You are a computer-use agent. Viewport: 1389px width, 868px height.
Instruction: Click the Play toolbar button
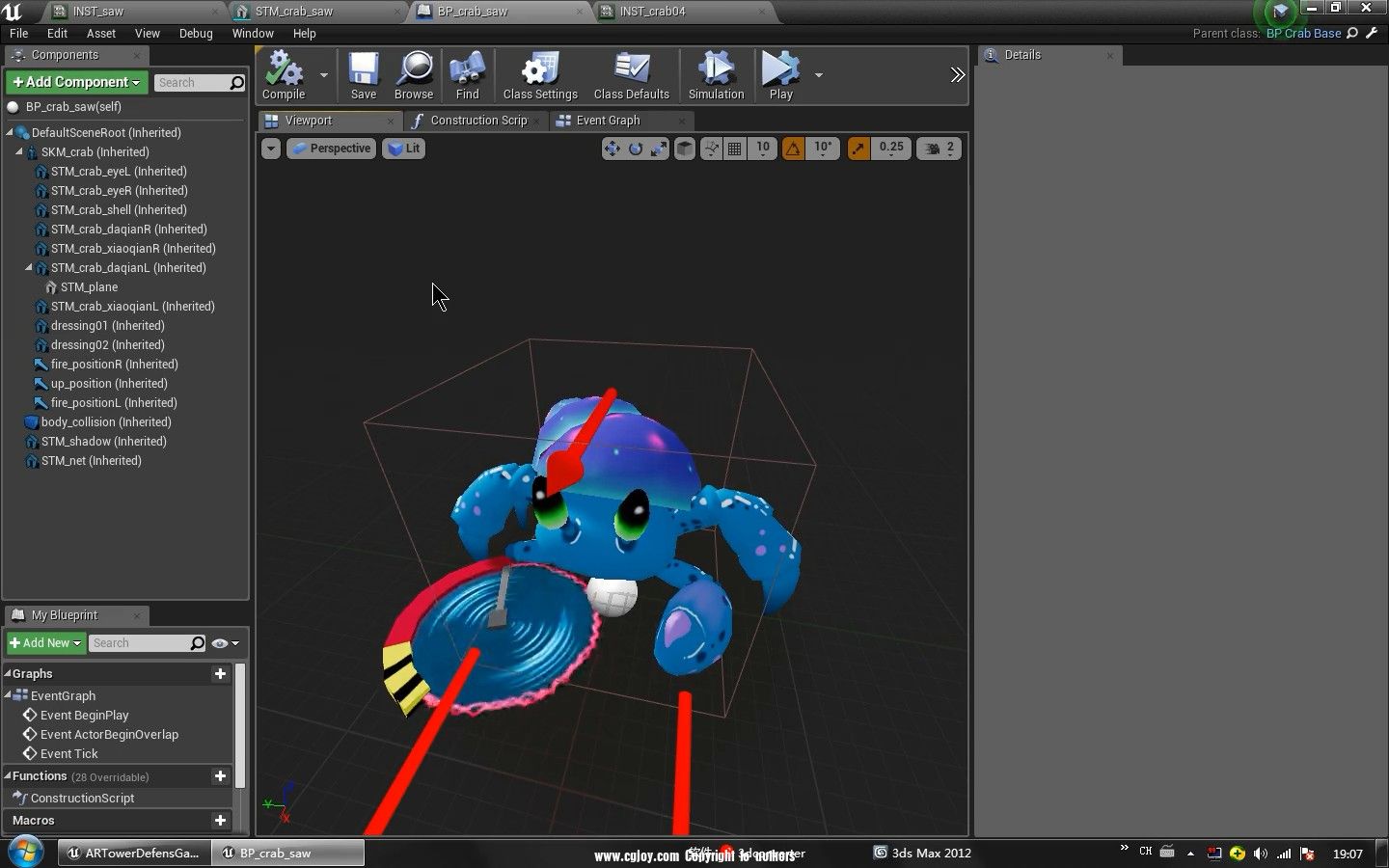point(780,75)
